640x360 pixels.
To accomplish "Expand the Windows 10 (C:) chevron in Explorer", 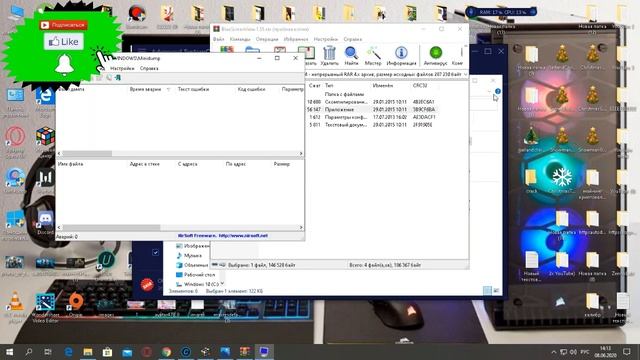I will tap(222, 284).
